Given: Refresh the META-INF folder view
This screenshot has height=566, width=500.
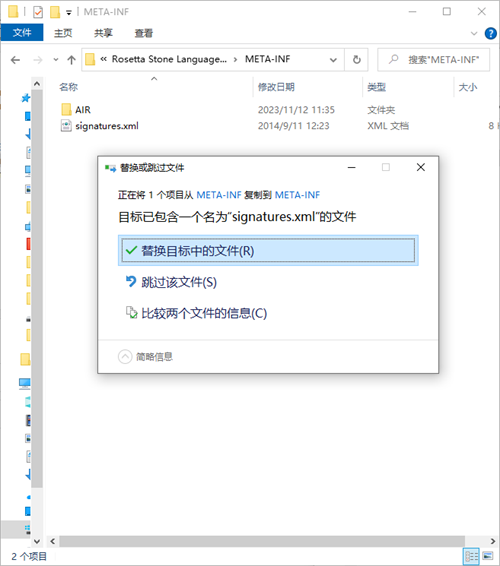Looking at the screenshot, I should pyautogui.click(x=356, y=60).
